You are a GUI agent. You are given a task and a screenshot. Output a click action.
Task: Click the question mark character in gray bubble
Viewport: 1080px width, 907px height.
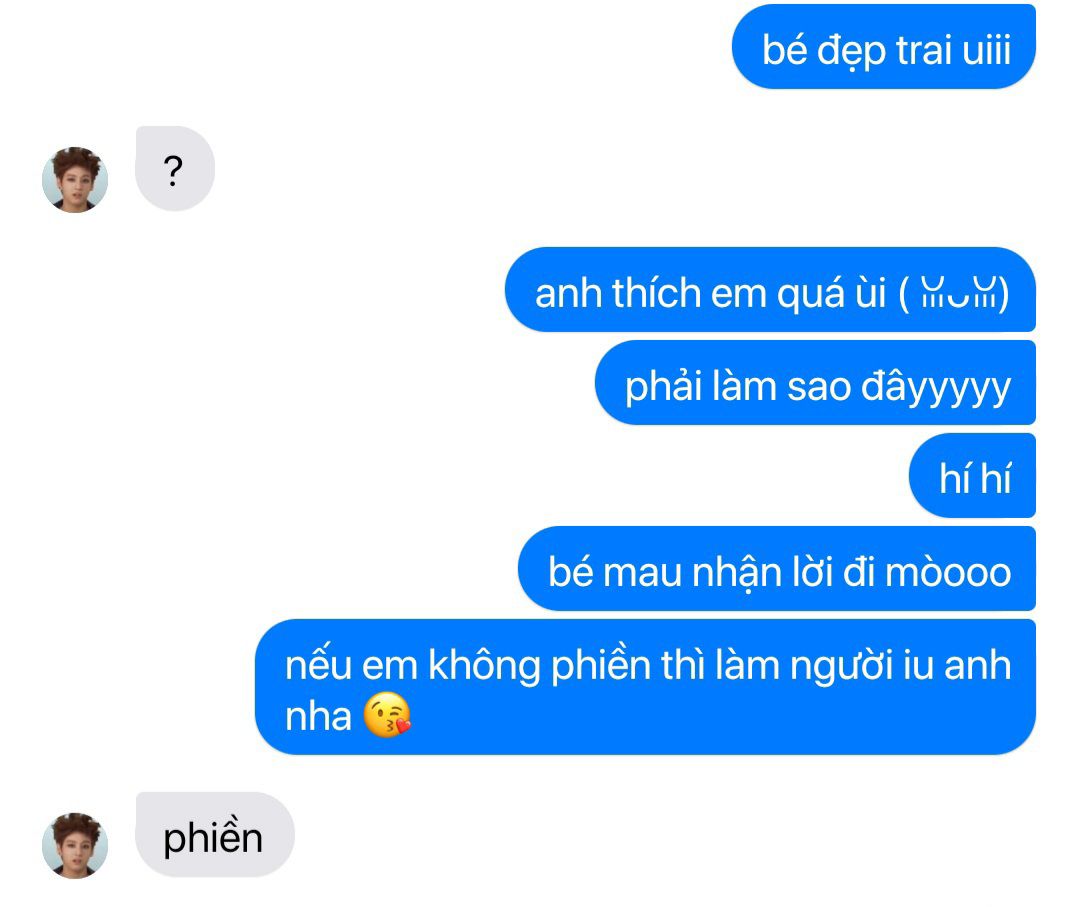pyautogui.click(x=174, y=171)
